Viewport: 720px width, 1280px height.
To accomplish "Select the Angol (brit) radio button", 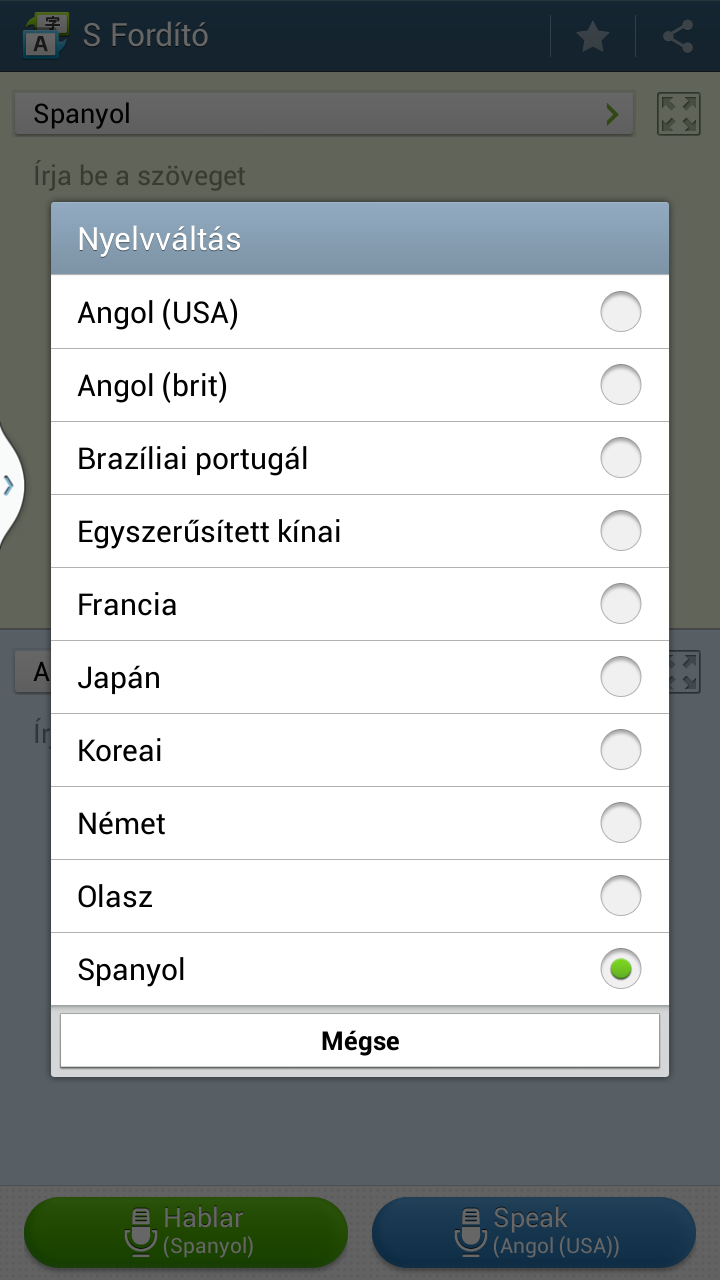I will [x=620, y=385].
